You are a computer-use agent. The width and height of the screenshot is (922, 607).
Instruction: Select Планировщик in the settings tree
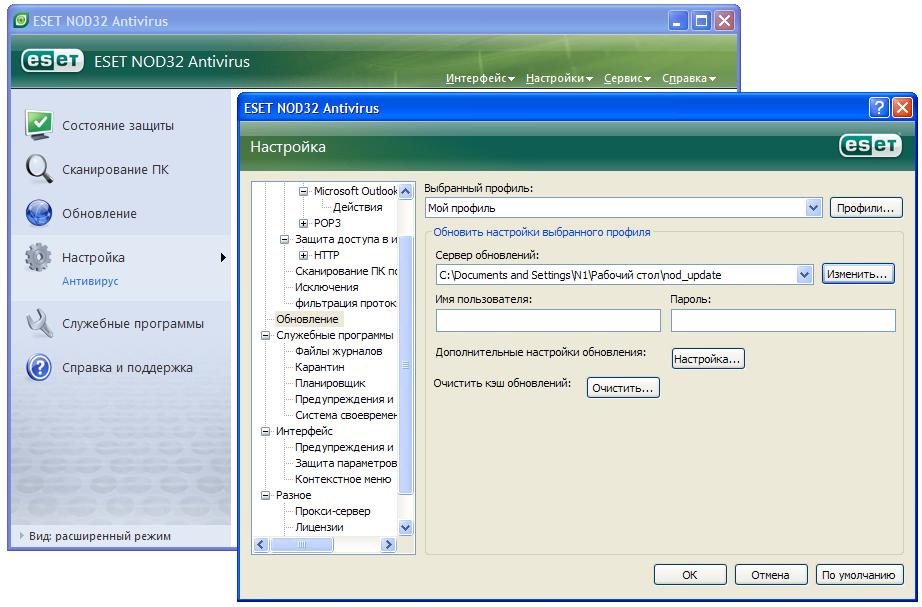point(330,383)
